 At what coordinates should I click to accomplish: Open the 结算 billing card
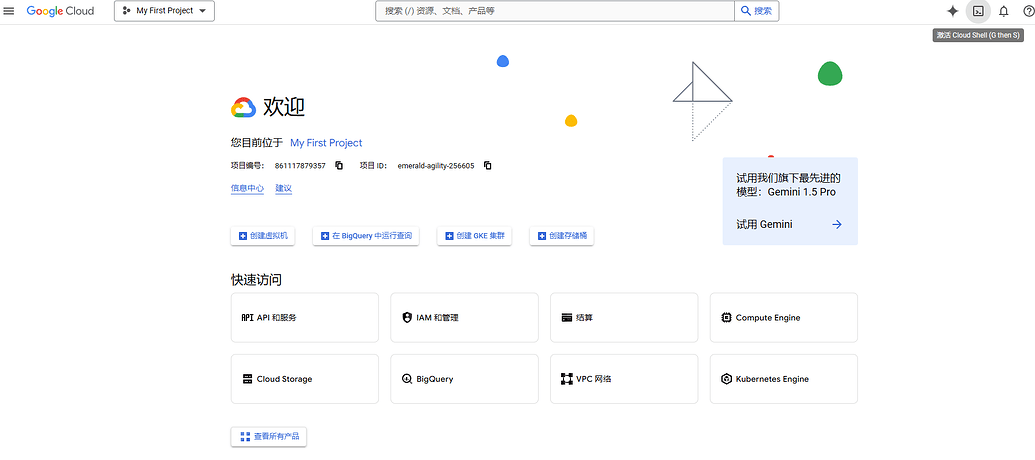(x=624, y=317)
